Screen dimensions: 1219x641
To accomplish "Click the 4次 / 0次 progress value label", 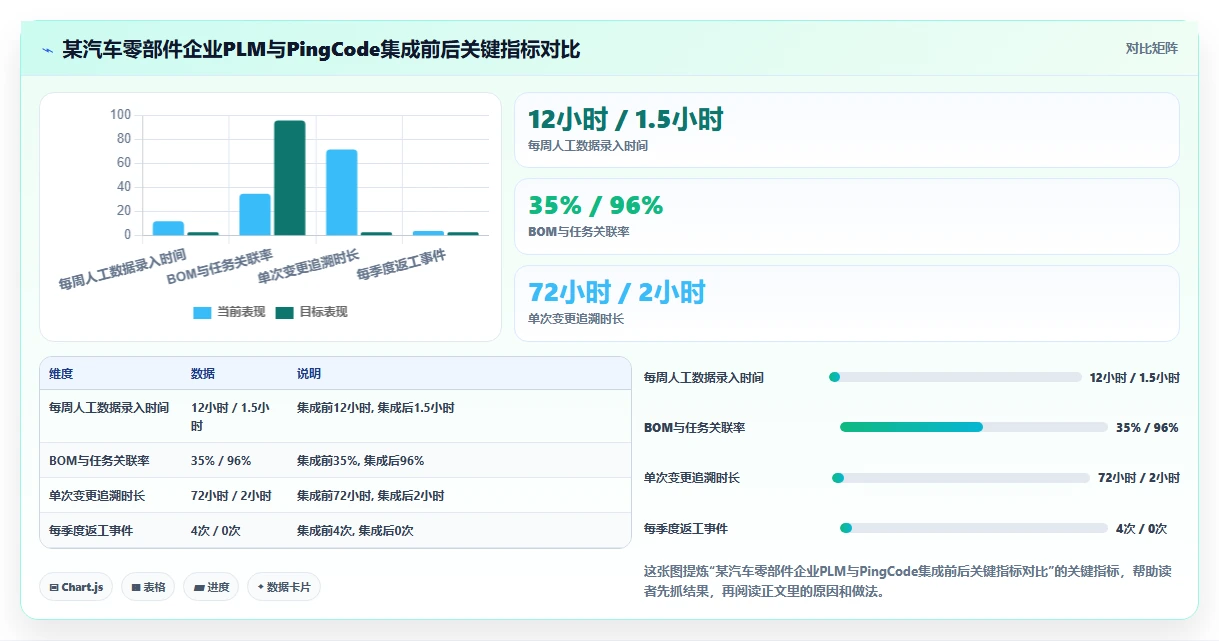I will click(x=1142, y=528).
